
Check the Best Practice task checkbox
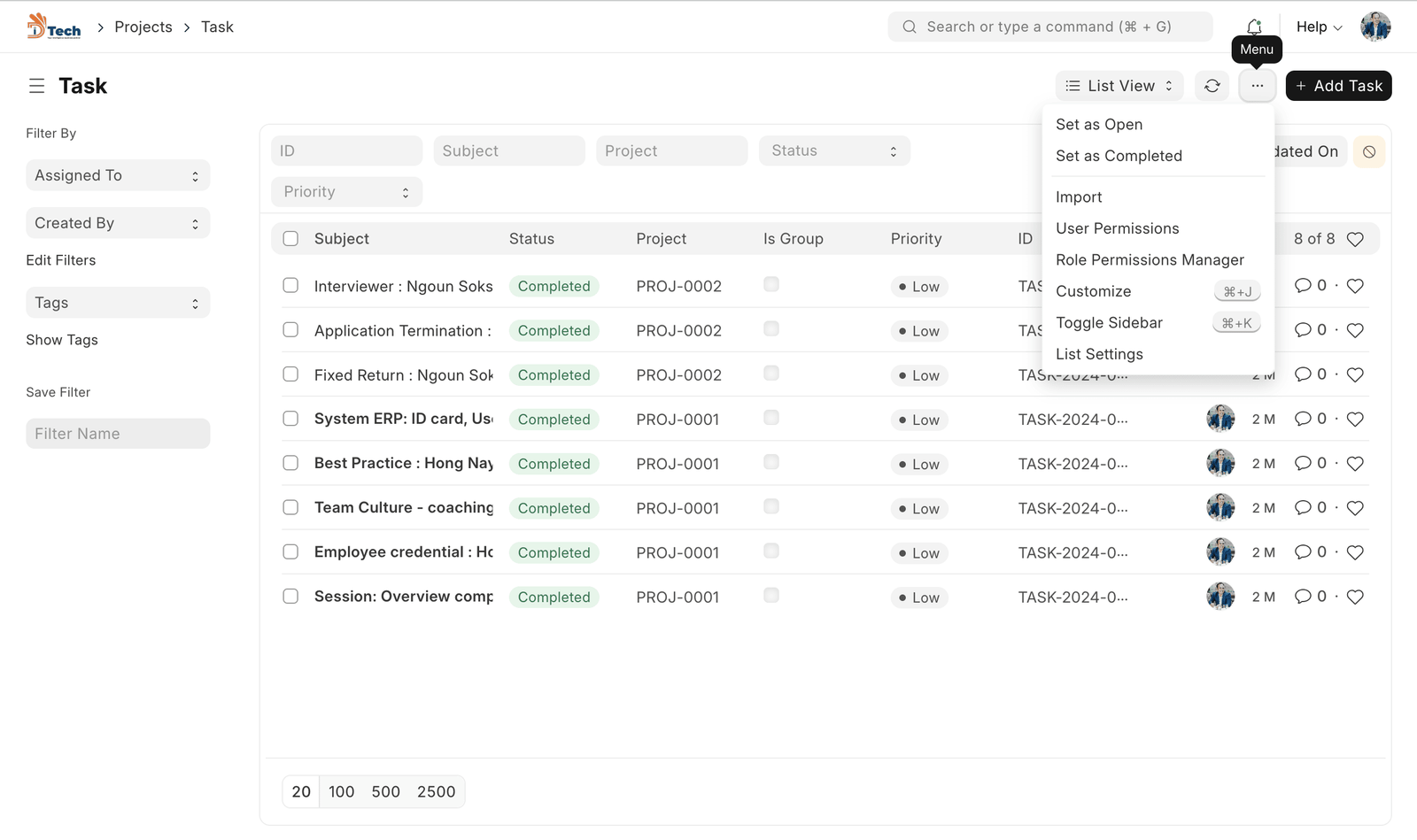290,463
